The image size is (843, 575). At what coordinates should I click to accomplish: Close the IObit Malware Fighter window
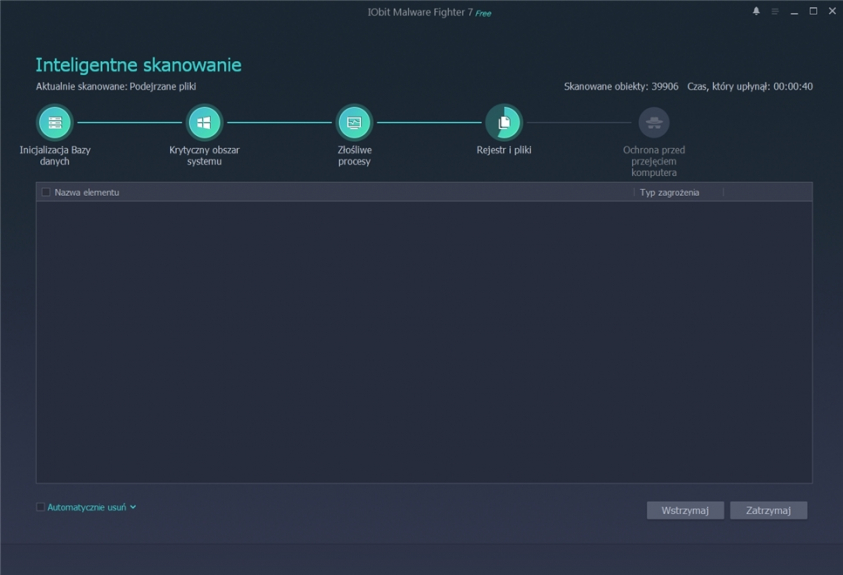[832, 11]
